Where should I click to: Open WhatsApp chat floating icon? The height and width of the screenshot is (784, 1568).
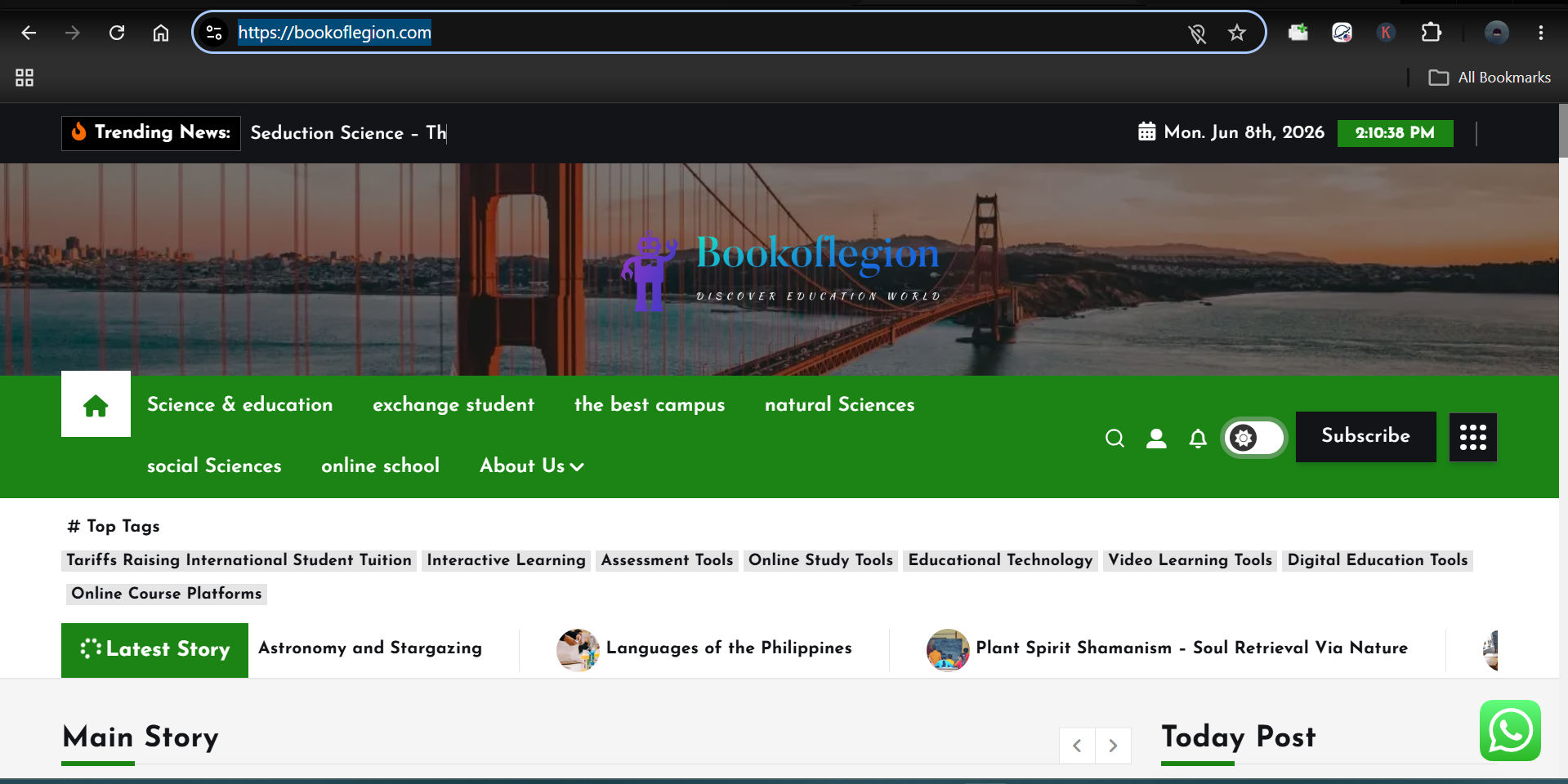[1510, 730]
